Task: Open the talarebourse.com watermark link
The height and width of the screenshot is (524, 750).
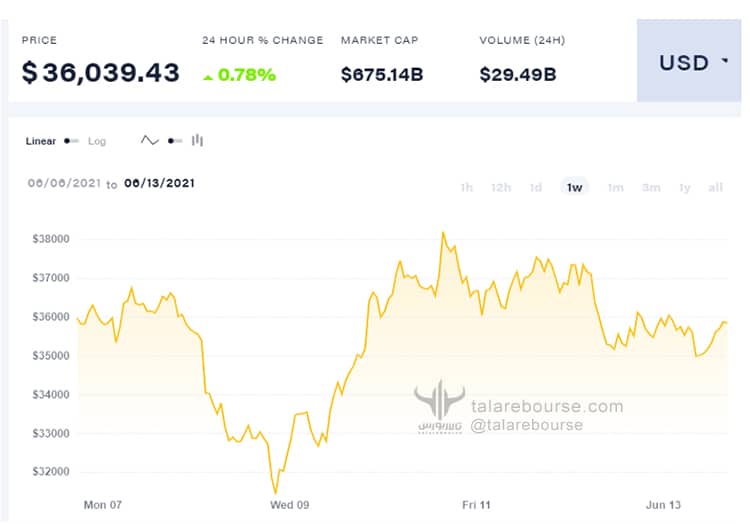Action: point(547,406)
